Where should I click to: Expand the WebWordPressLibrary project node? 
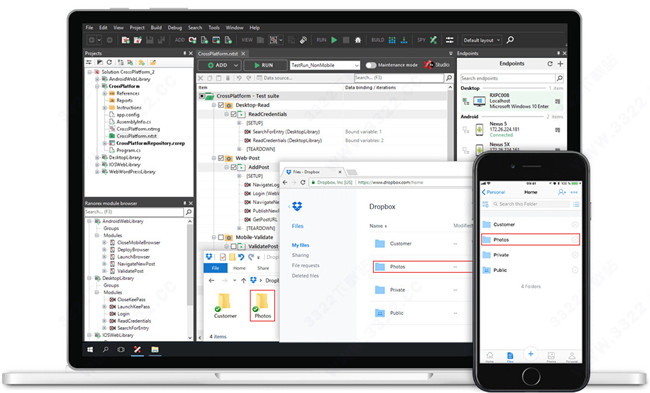tap(97, 172)
